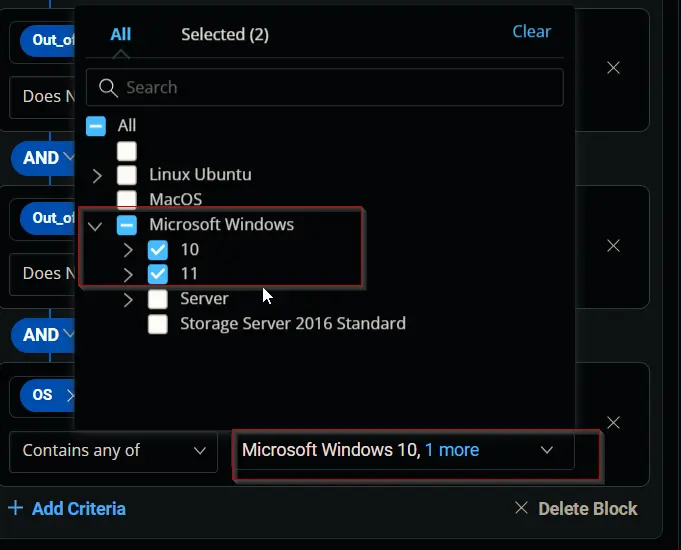This screenshot has width=681, height=550.
Task: Click the X icon beside Delete Block
Action: (x=521, y=507)
